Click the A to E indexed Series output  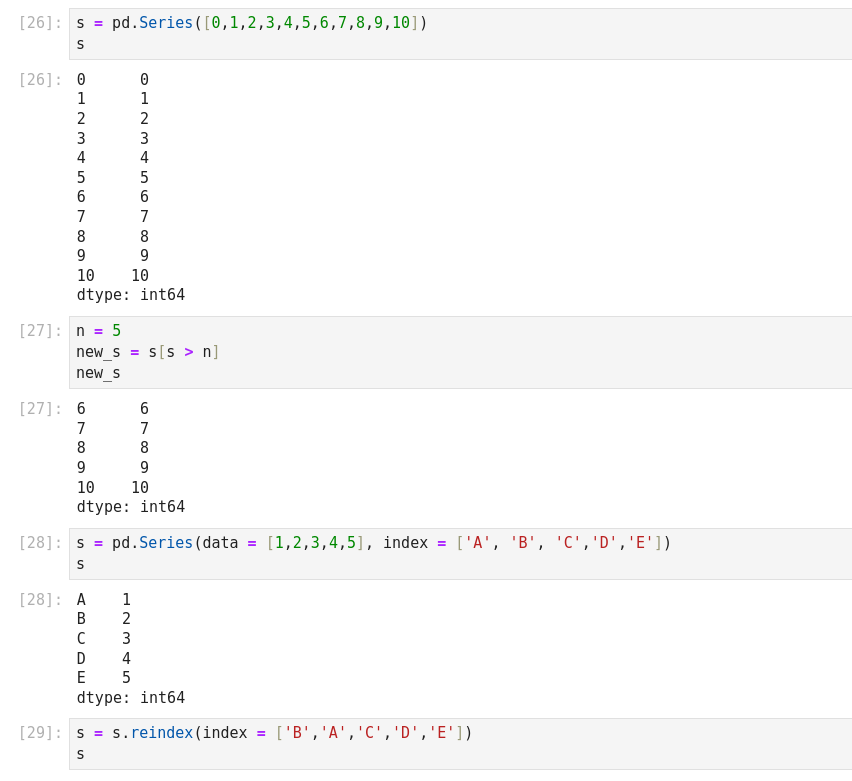(104, 638)
